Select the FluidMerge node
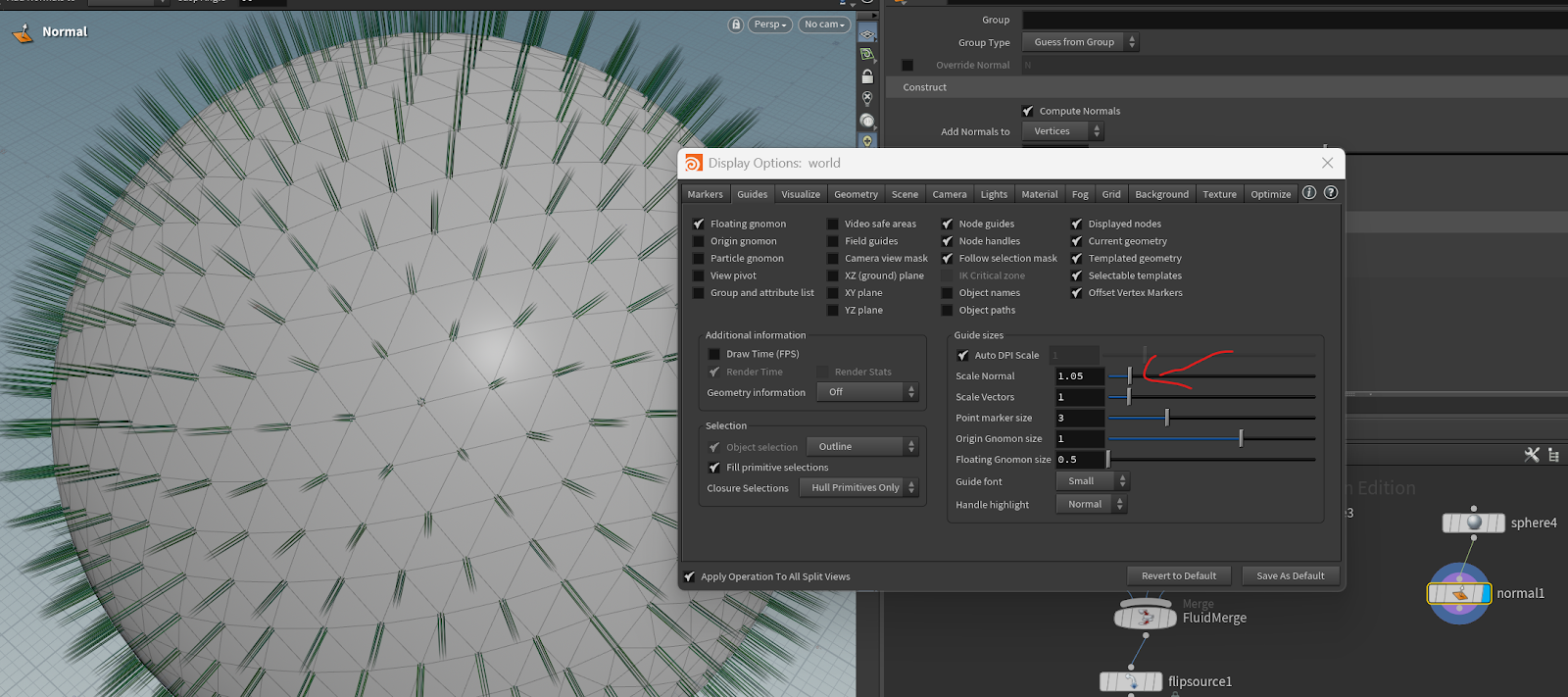Screen dimensions: 1568x697 click(x=1145, y=618)
